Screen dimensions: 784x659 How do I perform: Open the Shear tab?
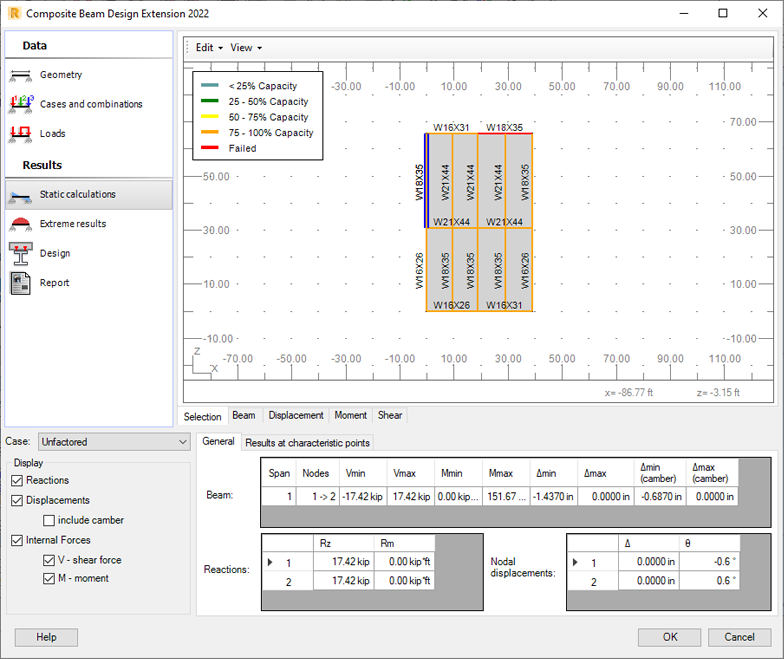[x=390, y=416]
